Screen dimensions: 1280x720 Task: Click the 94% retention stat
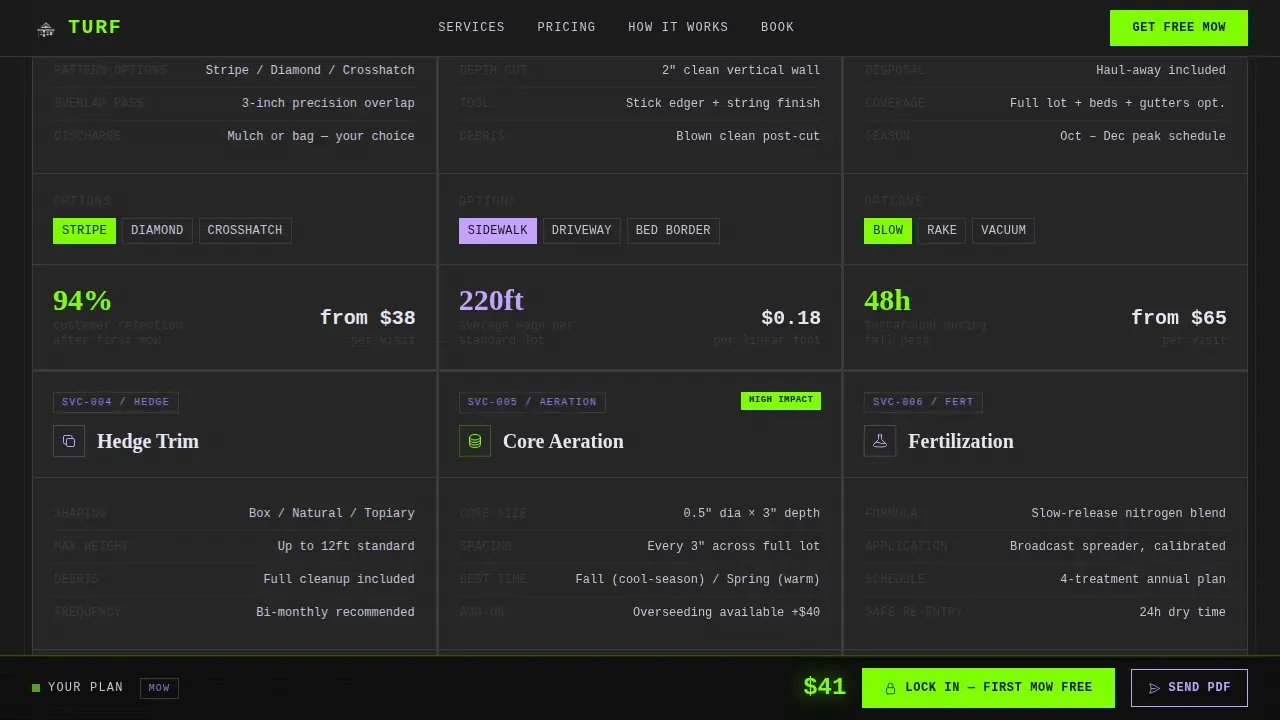click(82, 300)
